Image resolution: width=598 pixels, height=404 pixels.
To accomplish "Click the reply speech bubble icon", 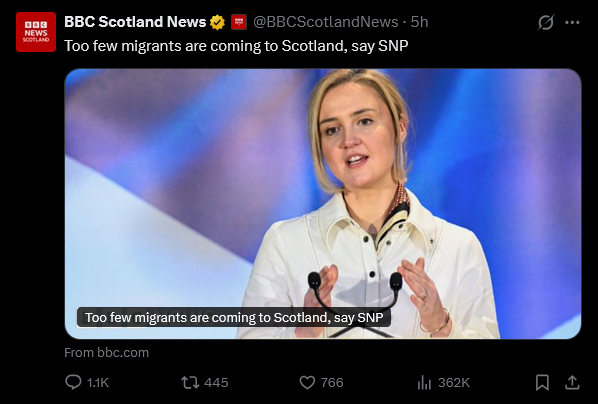I will coord(73,382).
